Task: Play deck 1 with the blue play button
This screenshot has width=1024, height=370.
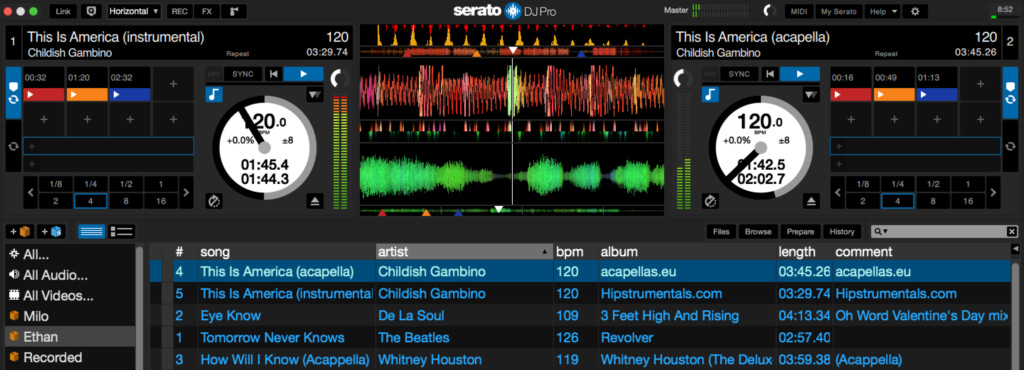Action: [303, 74]
